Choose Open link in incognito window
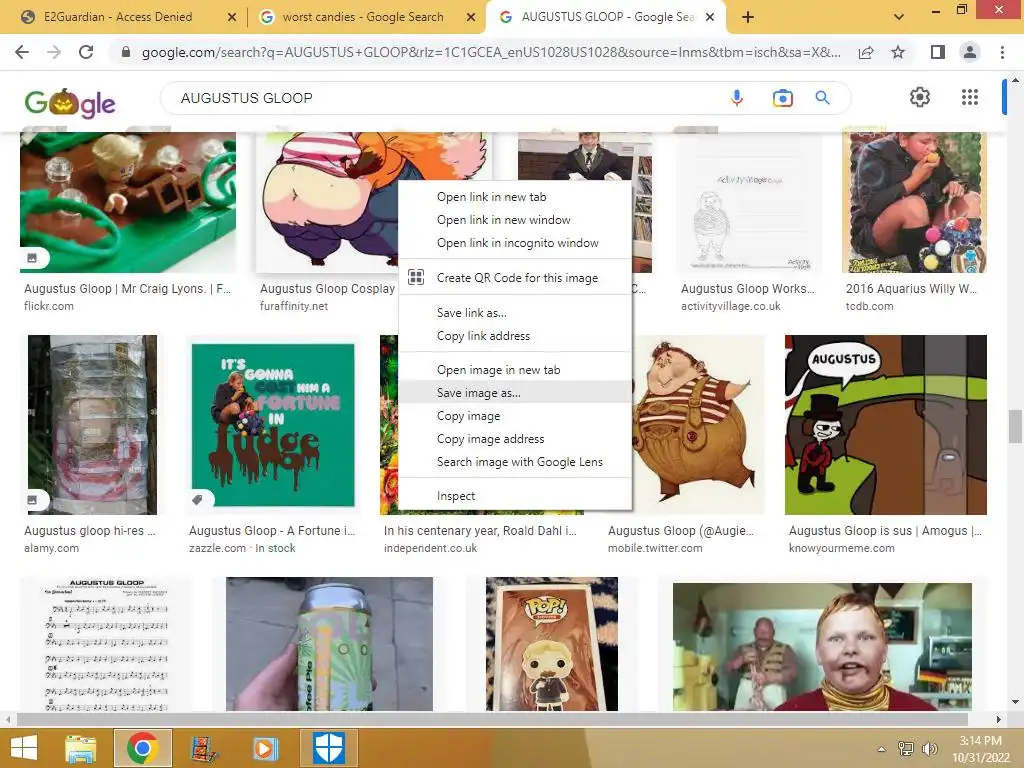 (x=517, y=243)
